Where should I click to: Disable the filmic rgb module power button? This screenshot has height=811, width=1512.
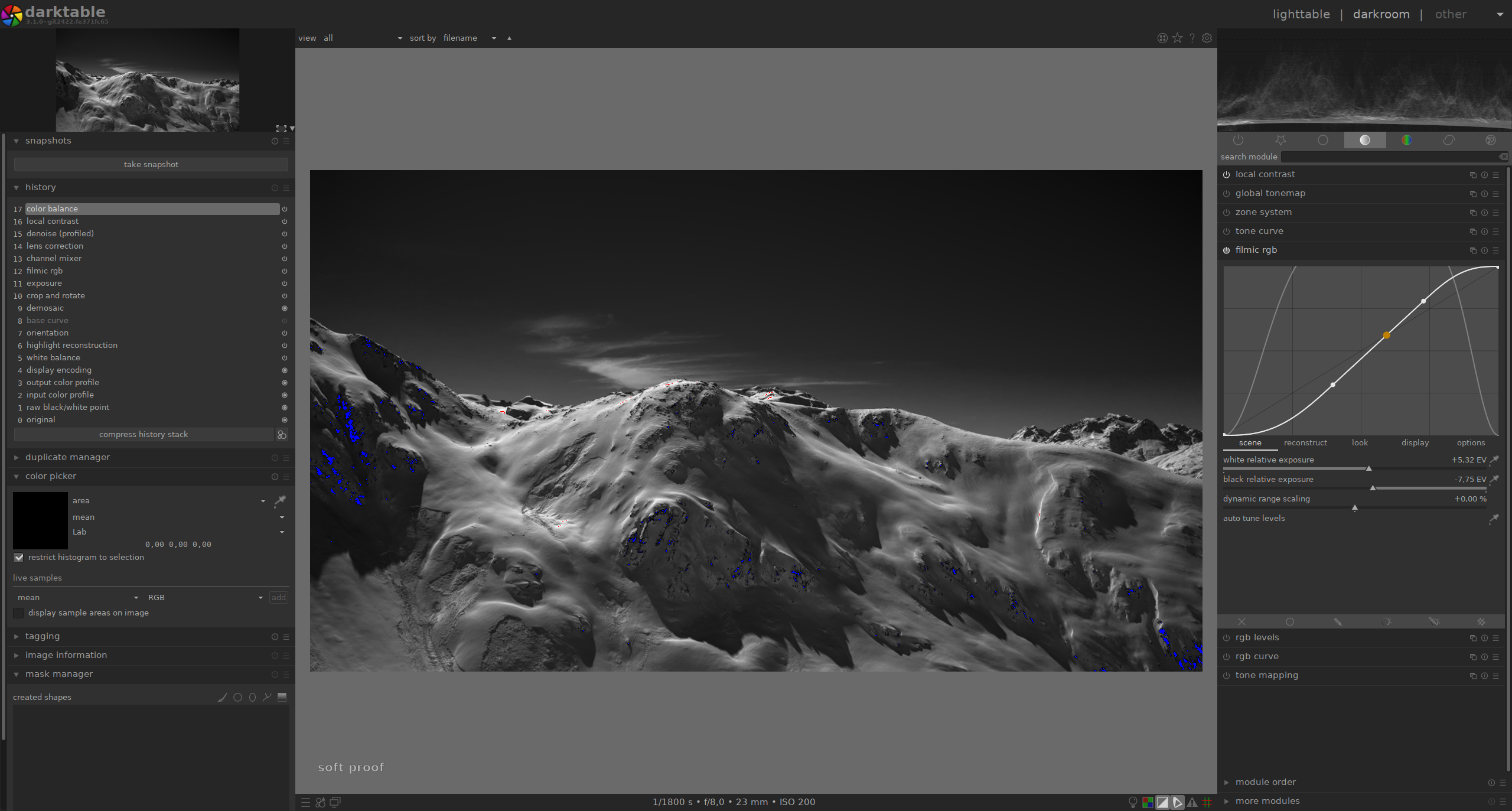click(1226, 250)
